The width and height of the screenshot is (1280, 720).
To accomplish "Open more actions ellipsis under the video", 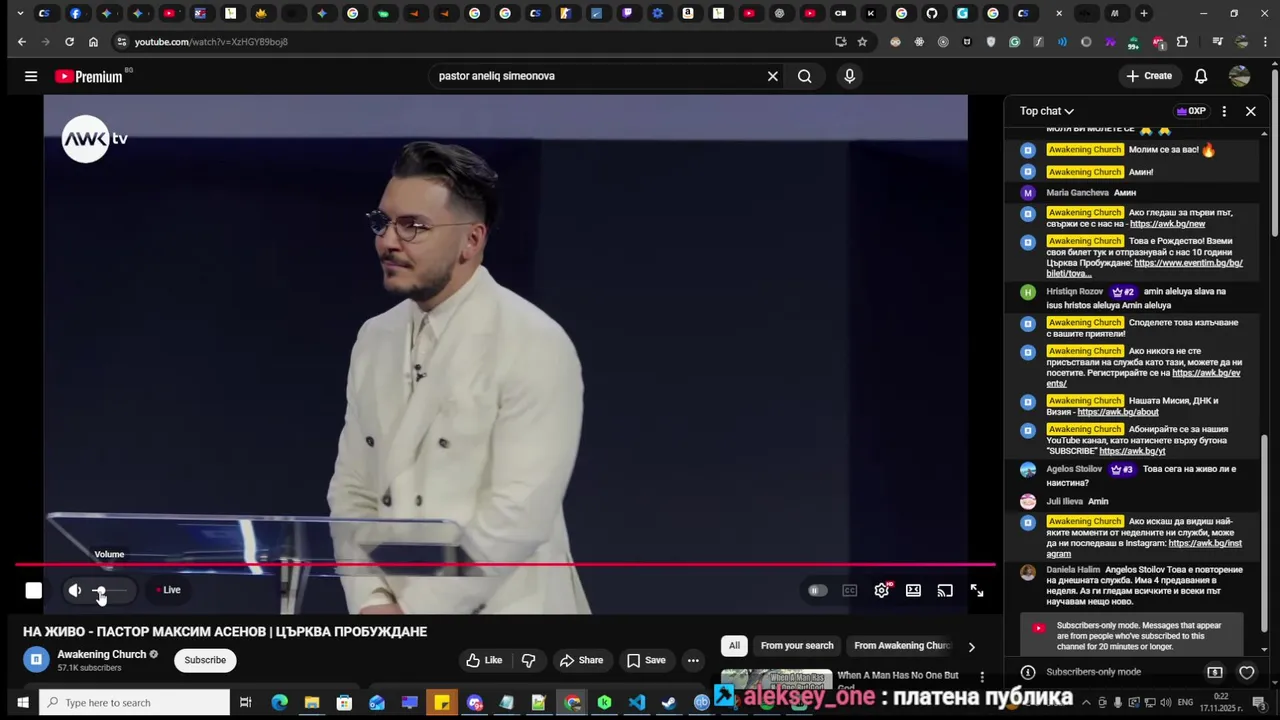I will tap(692, 660).
